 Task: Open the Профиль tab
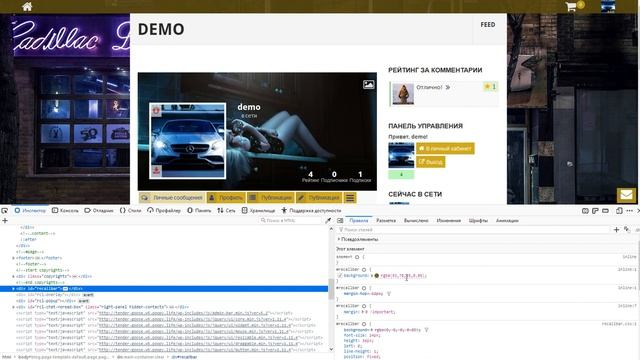point(226,198)
